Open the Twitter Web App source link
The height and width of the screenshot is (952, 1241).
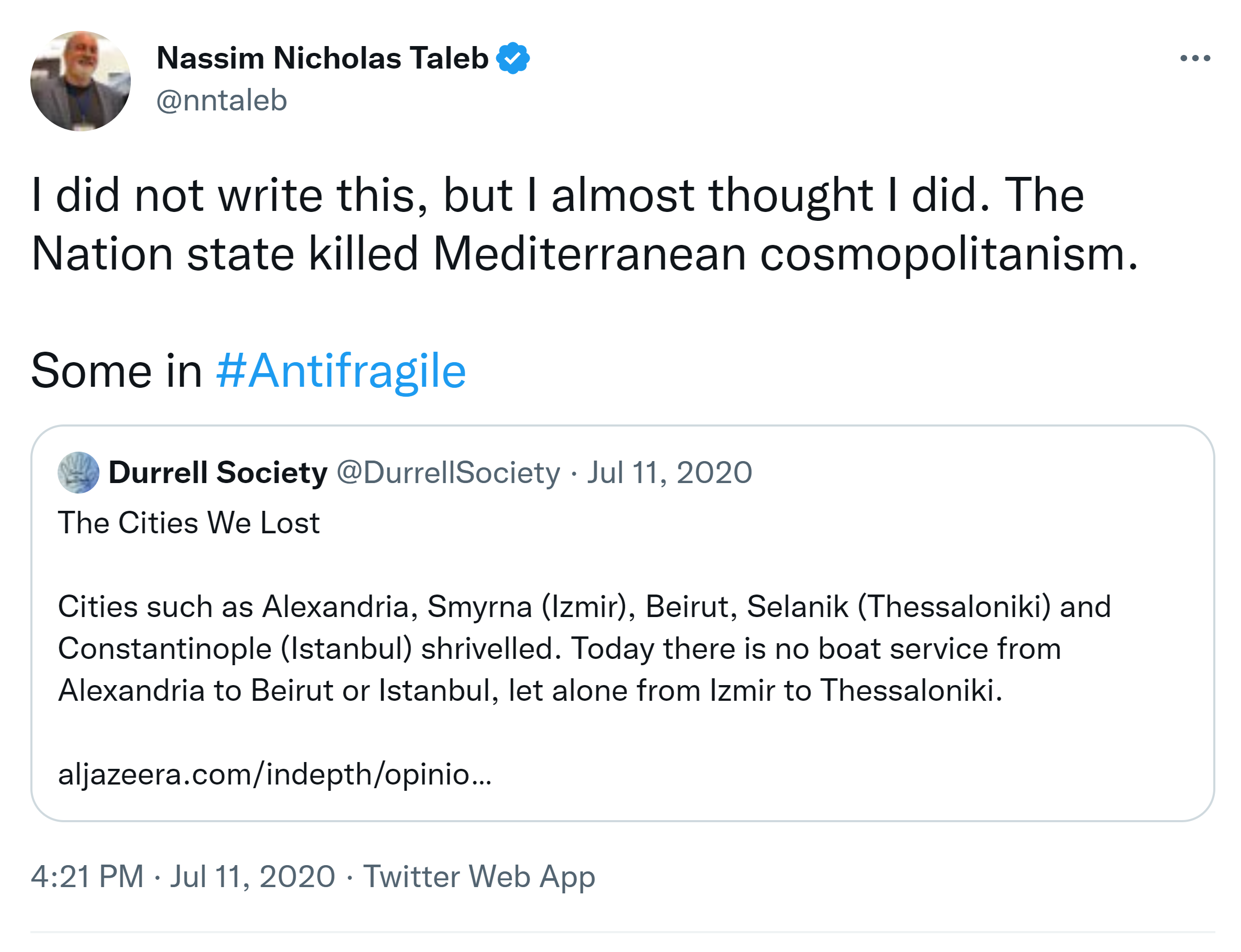point(479,876)
